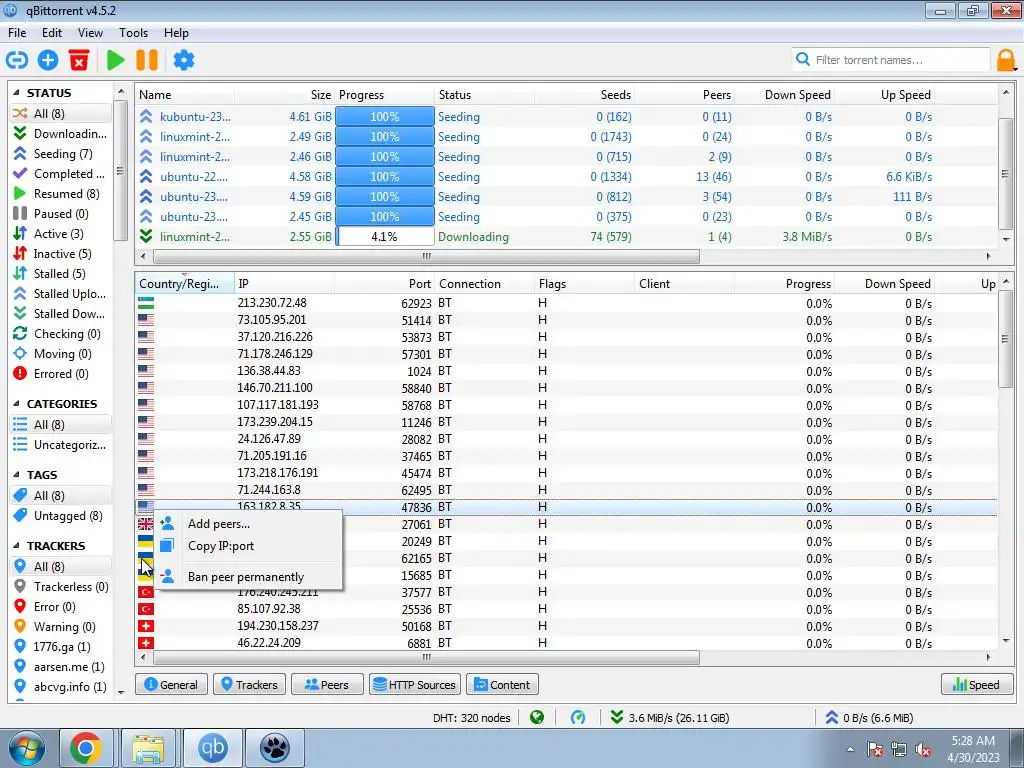1024x768 pixels.
Task: Select Paused (0) status filter
Action: click(60, 214)
